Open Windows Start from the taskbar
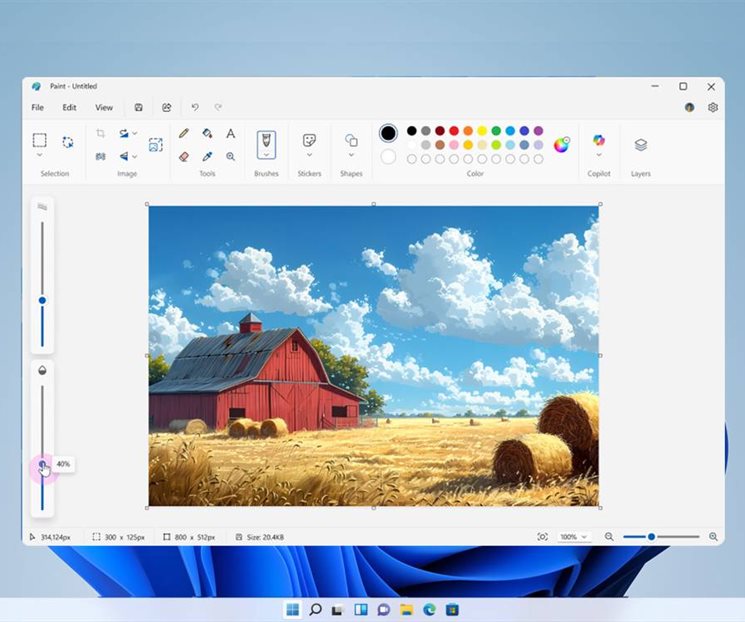 click(292, 609)
